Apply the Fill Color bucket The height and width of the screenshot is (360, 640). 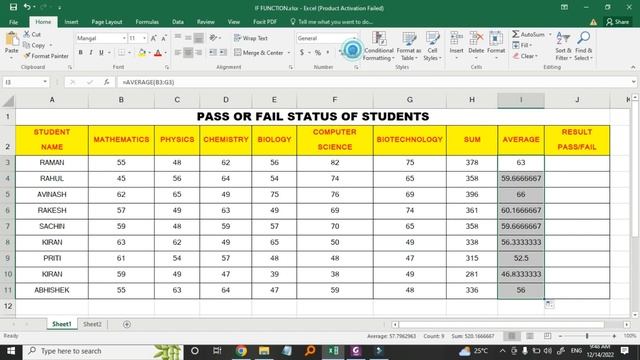click(x=142, y=53)
